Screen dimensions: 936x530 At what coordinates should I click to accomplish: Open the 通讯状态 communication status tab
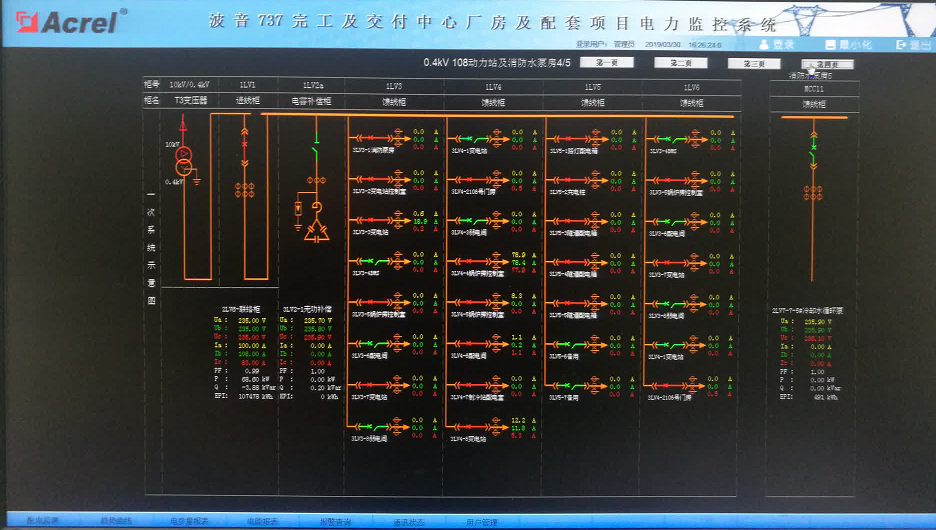pyautogui.click(x=408, y=522)
